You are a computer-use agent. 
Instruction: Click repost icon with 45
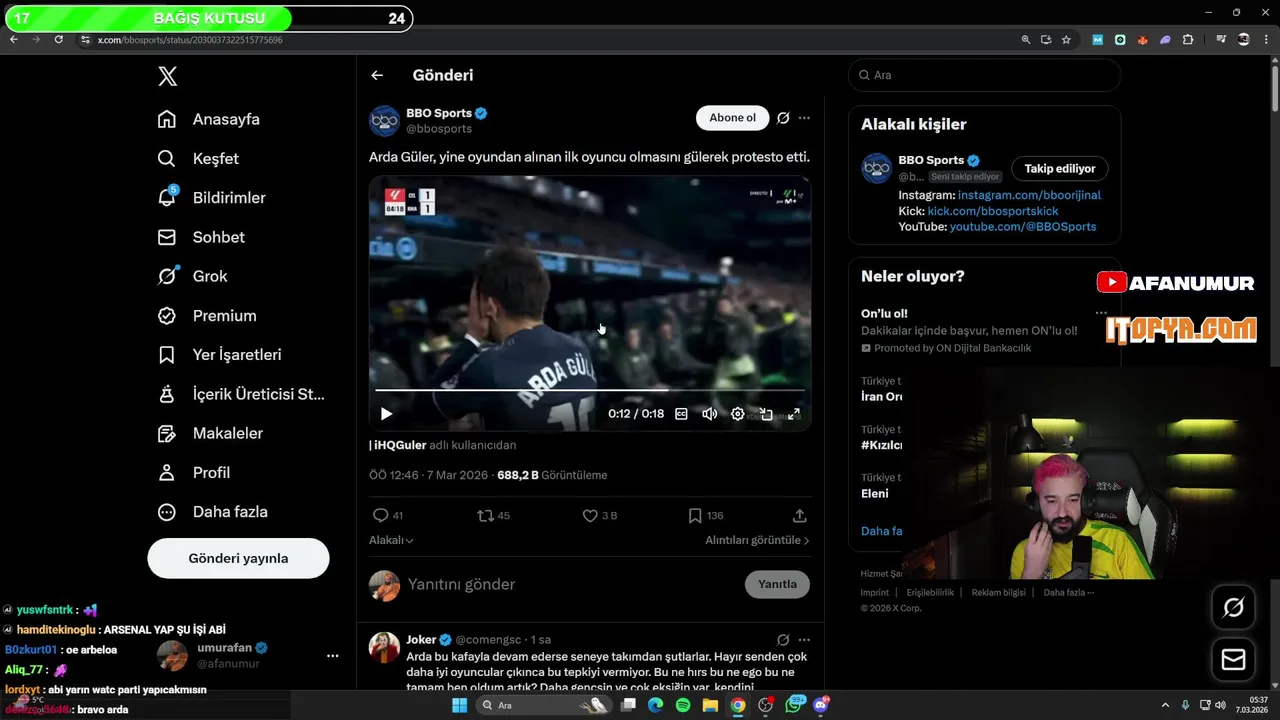point(485,516)
